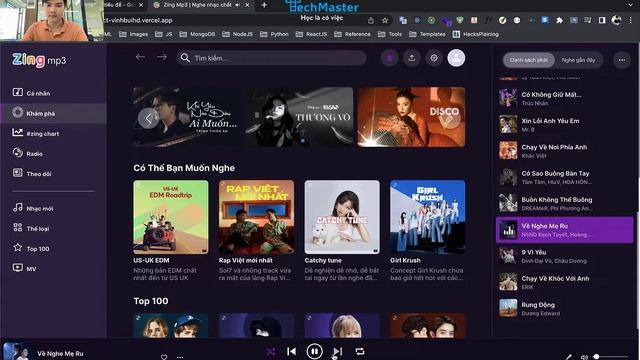Open US-UK EDM playlist cover
The height and width of the screenshot is (360, 640).
click(x=171, y=217)
